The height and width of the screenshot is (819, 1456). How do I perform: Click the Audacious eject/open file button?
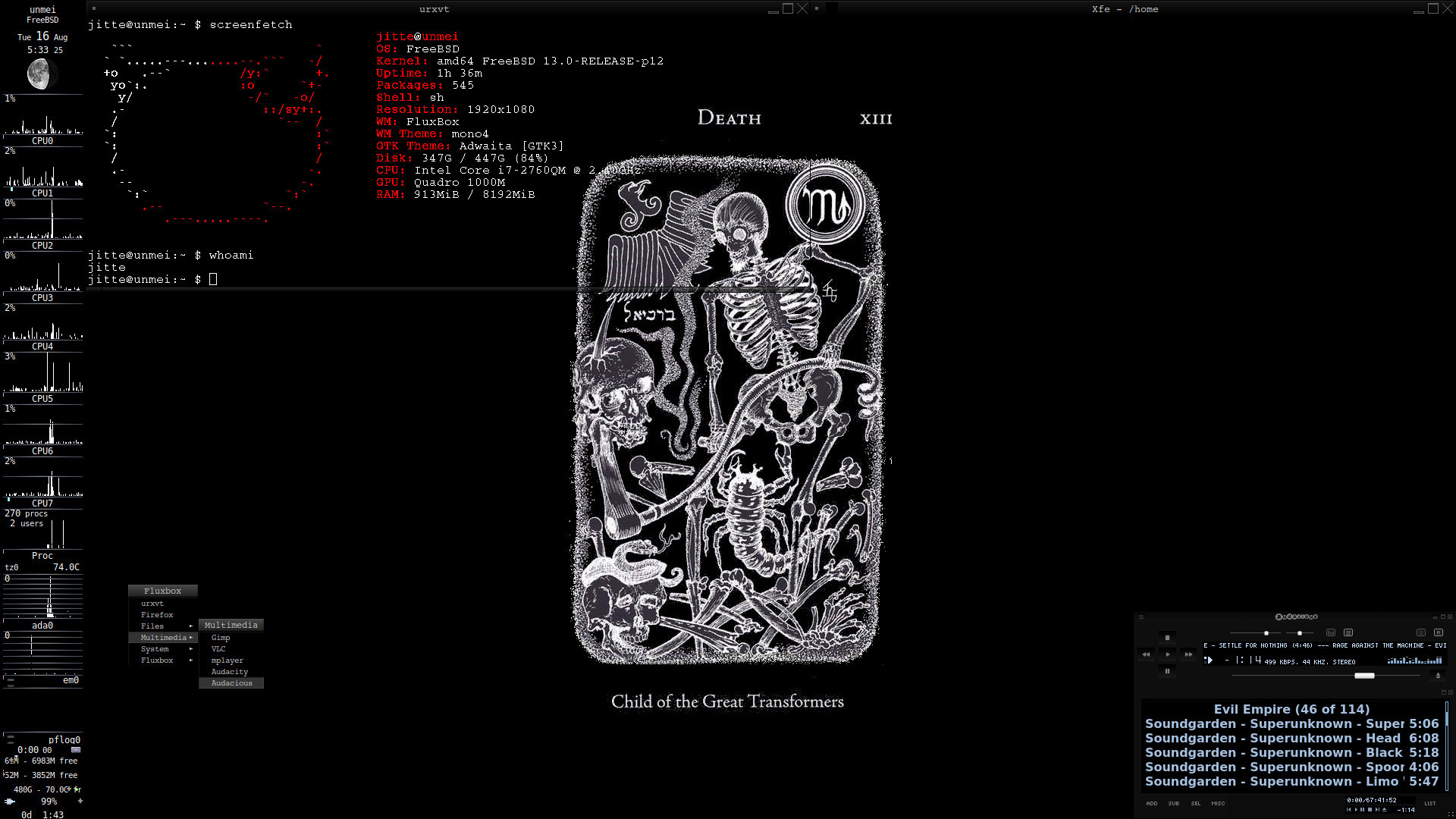point(1438,675)
